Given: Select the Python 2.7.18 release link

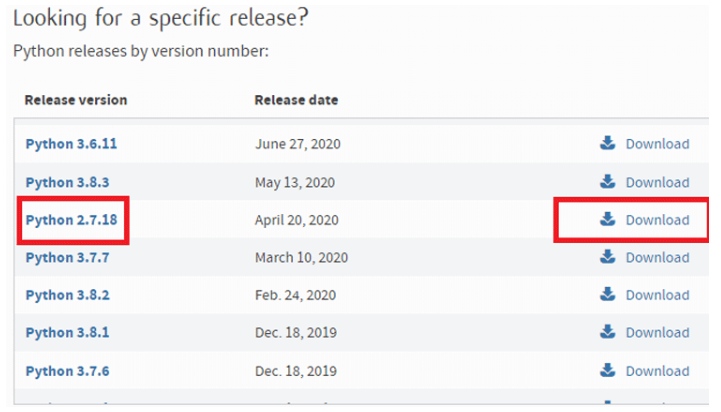Looking at the screenshot, I should 71,220.
